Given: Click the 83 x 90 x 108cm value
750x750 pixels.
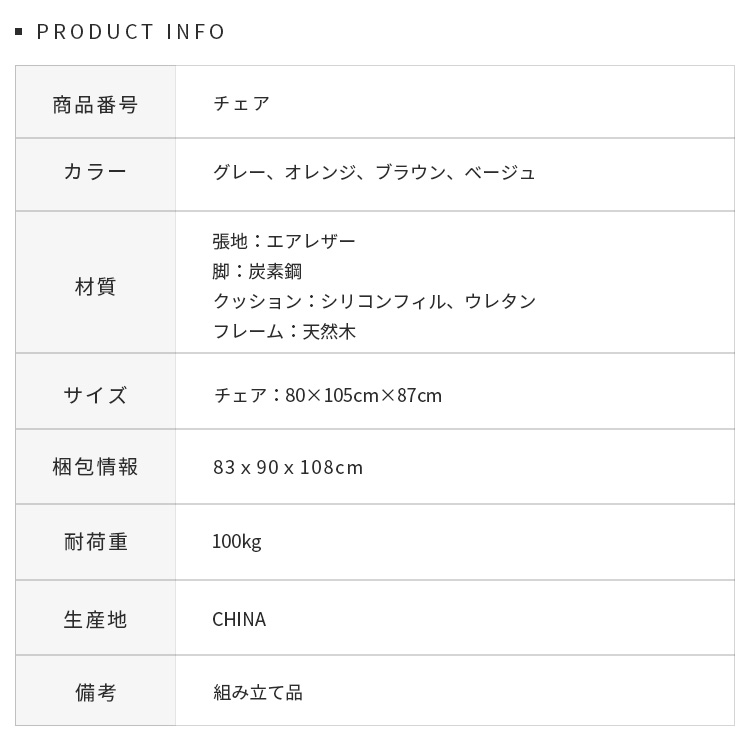Looking at the screenshot, I should [x=288, y=467].
